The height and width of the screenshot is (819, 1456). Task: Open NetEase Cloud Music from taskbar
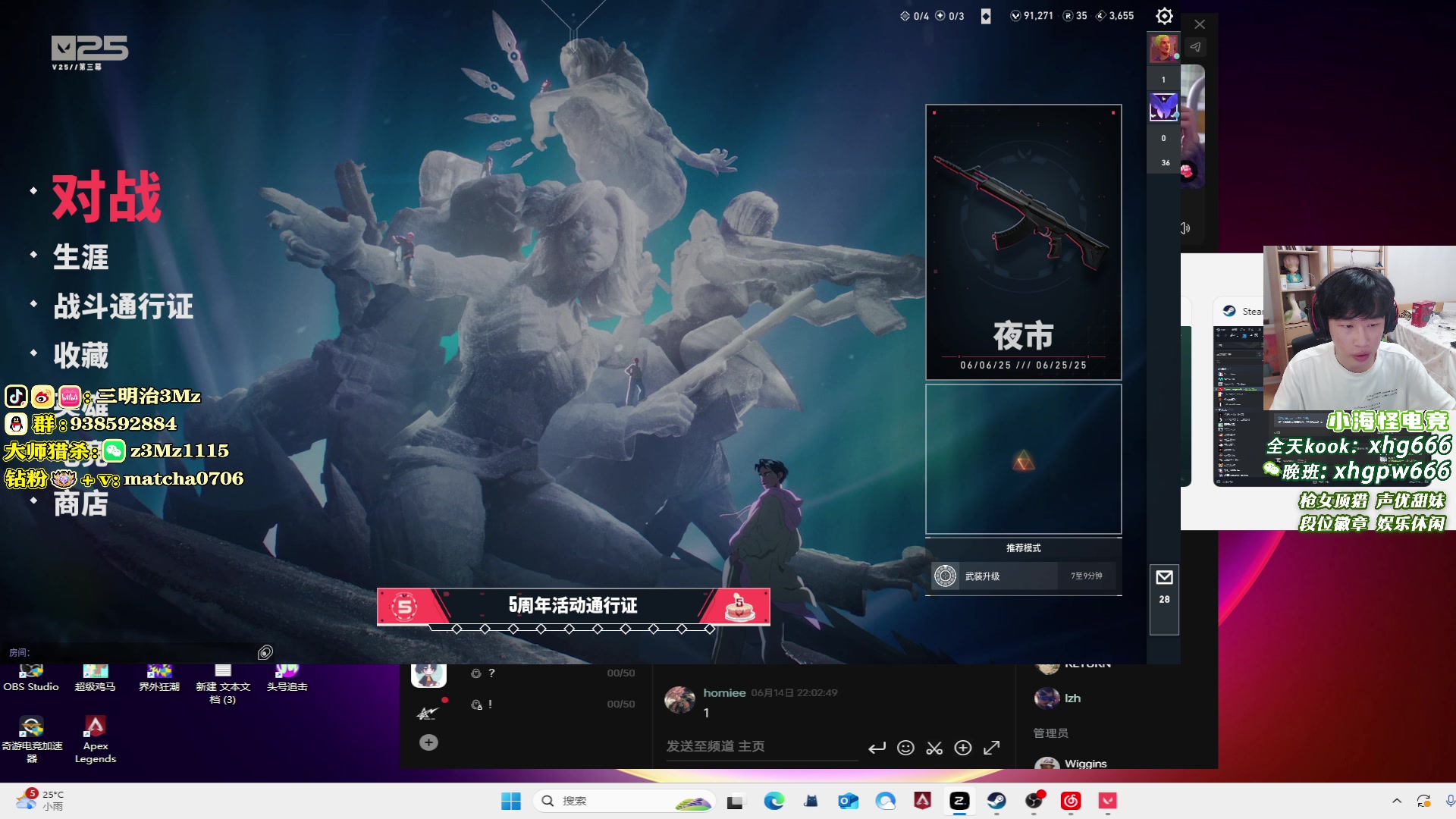(x=1071, y=801)
